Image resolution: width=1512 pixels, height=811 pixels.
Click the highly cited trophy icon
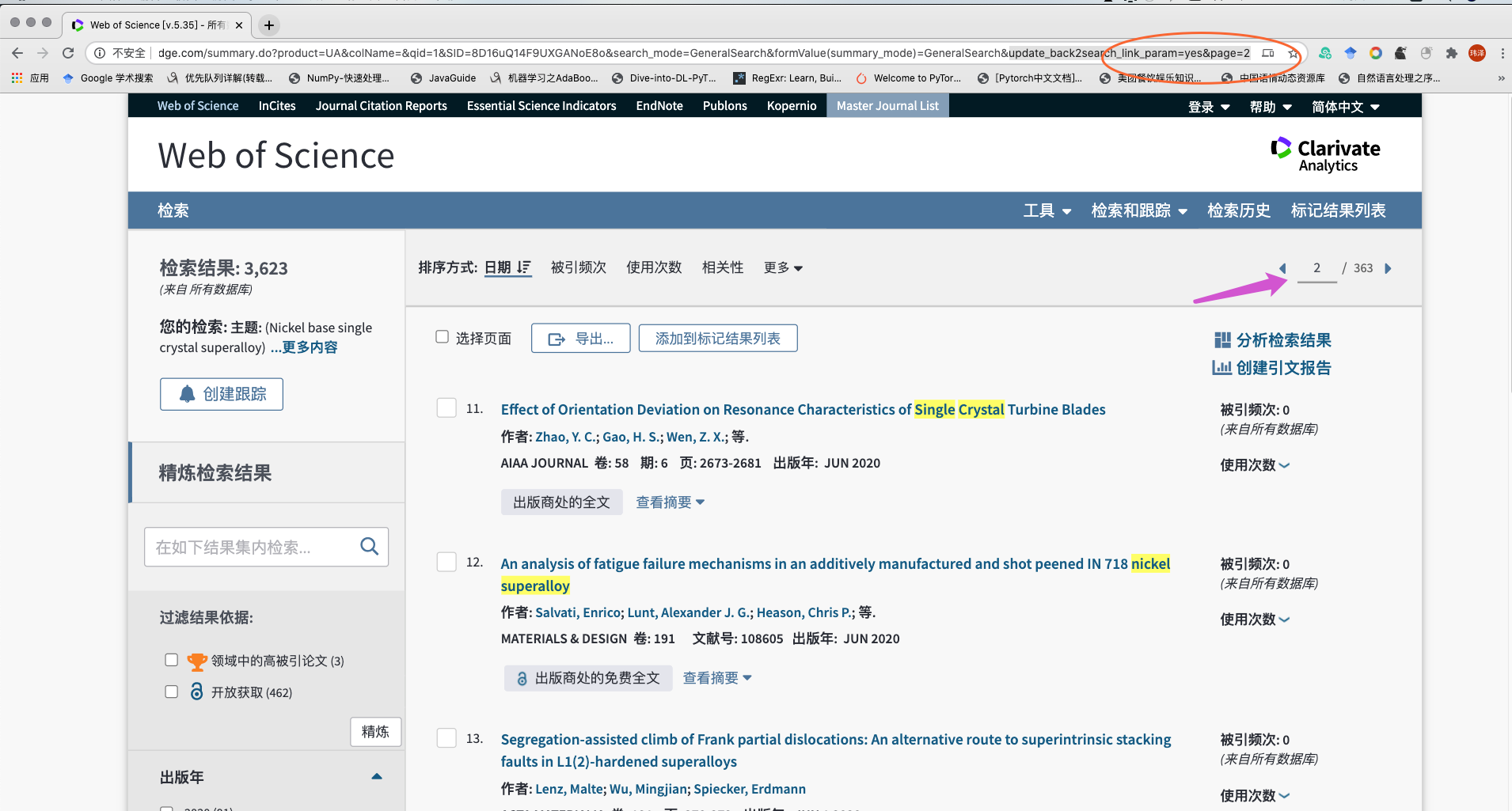pos(197,661)
